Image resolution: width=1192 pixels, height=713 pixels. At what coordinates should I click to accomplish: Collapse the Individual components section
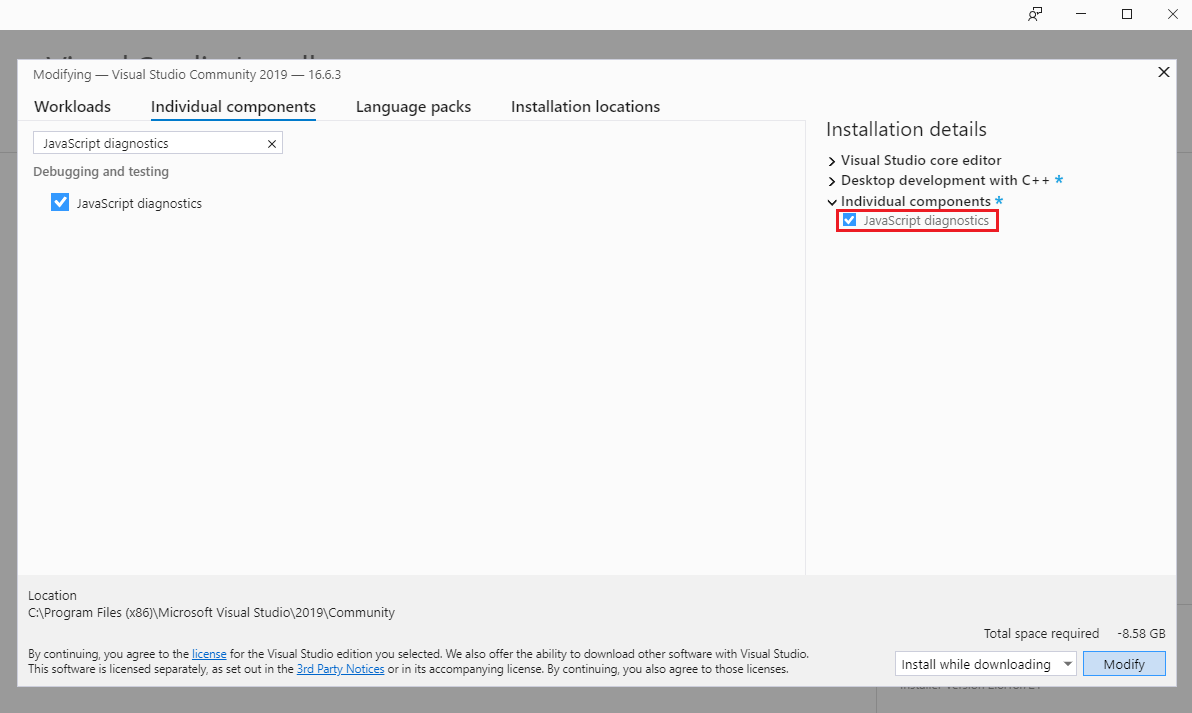(x=832, y=201)
